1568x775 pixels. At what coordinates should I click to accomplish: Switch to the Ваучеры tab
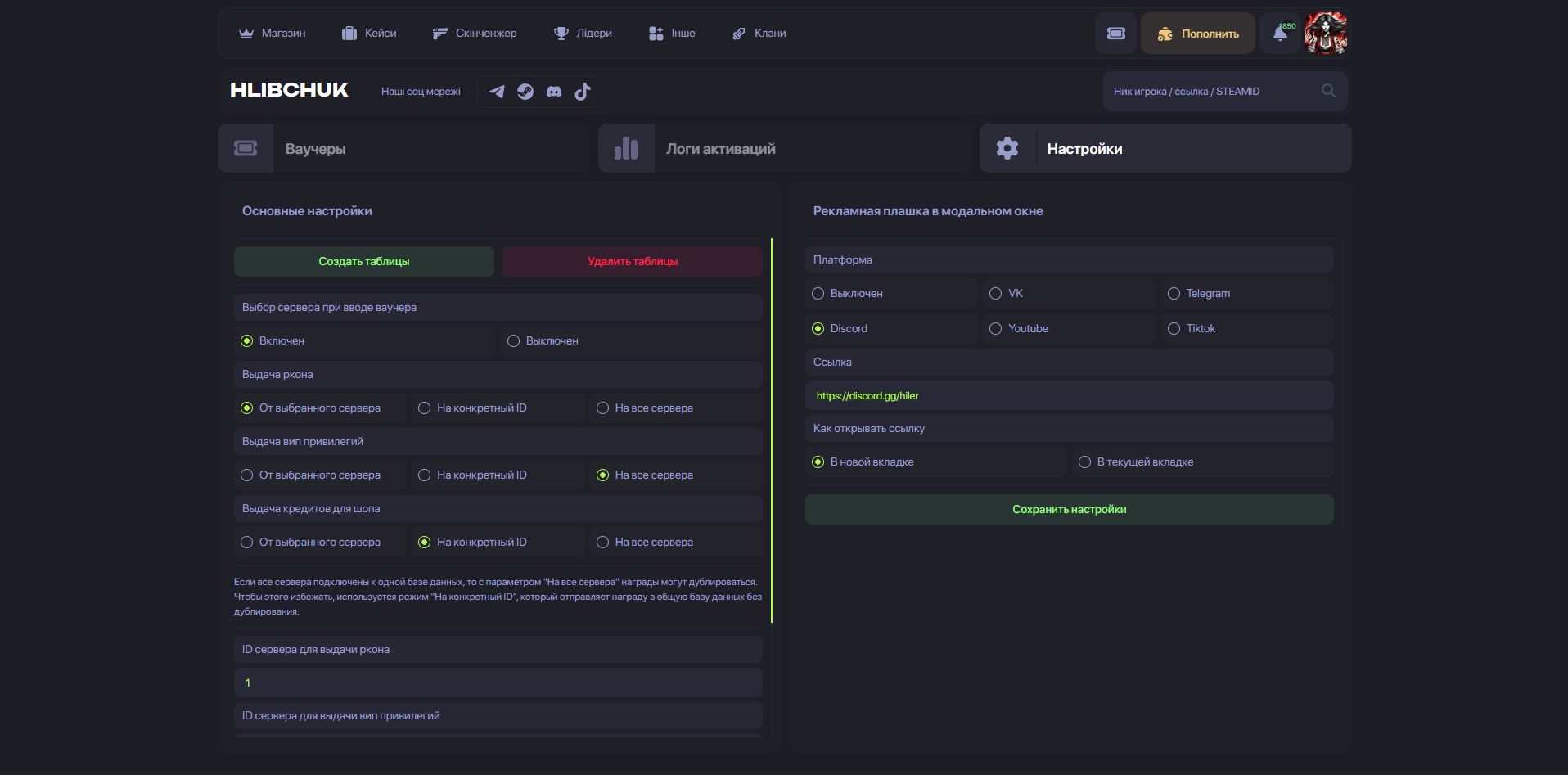tap(403, 148)
